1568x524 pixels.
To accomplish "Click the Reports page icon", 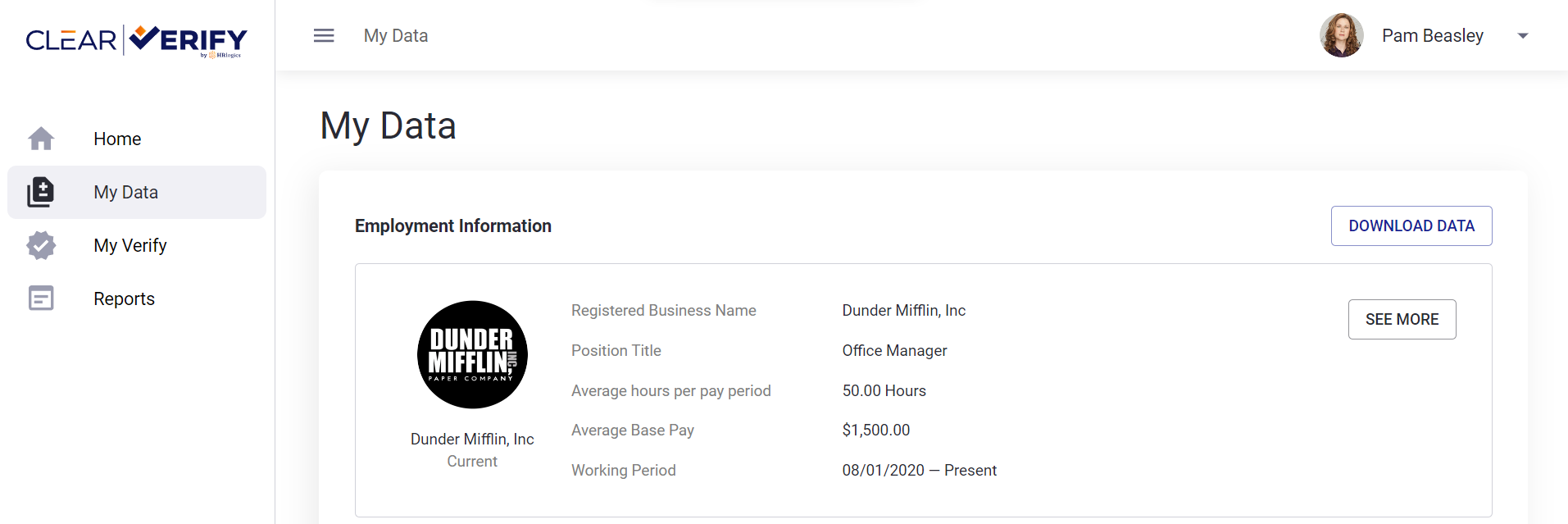I will coord(41,298).
